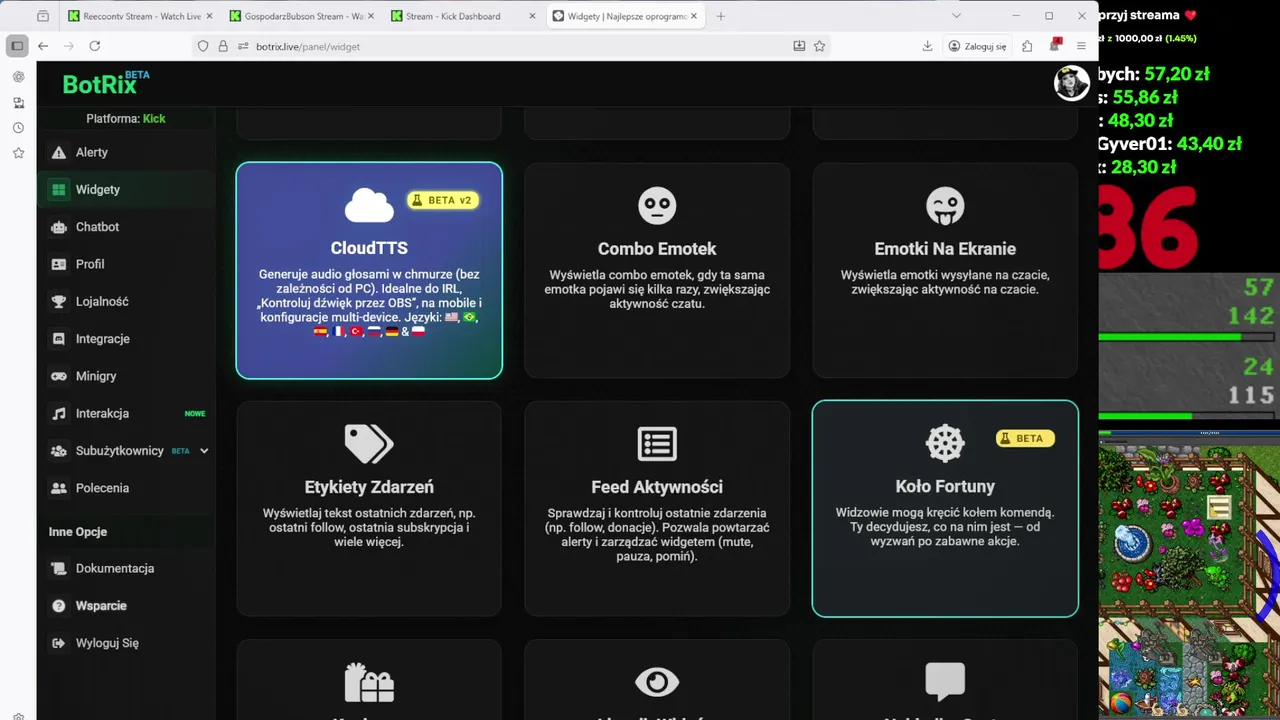Click the Etykiety Zdarzeń tags icon
The height and width of the screenshot is (720, 1280).
[x=369, y=444]
